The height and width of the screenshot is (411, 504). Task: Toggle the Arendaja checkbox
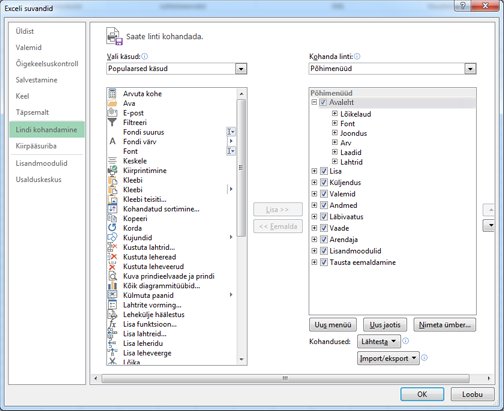pyautogui.click(x=324, y=240)
